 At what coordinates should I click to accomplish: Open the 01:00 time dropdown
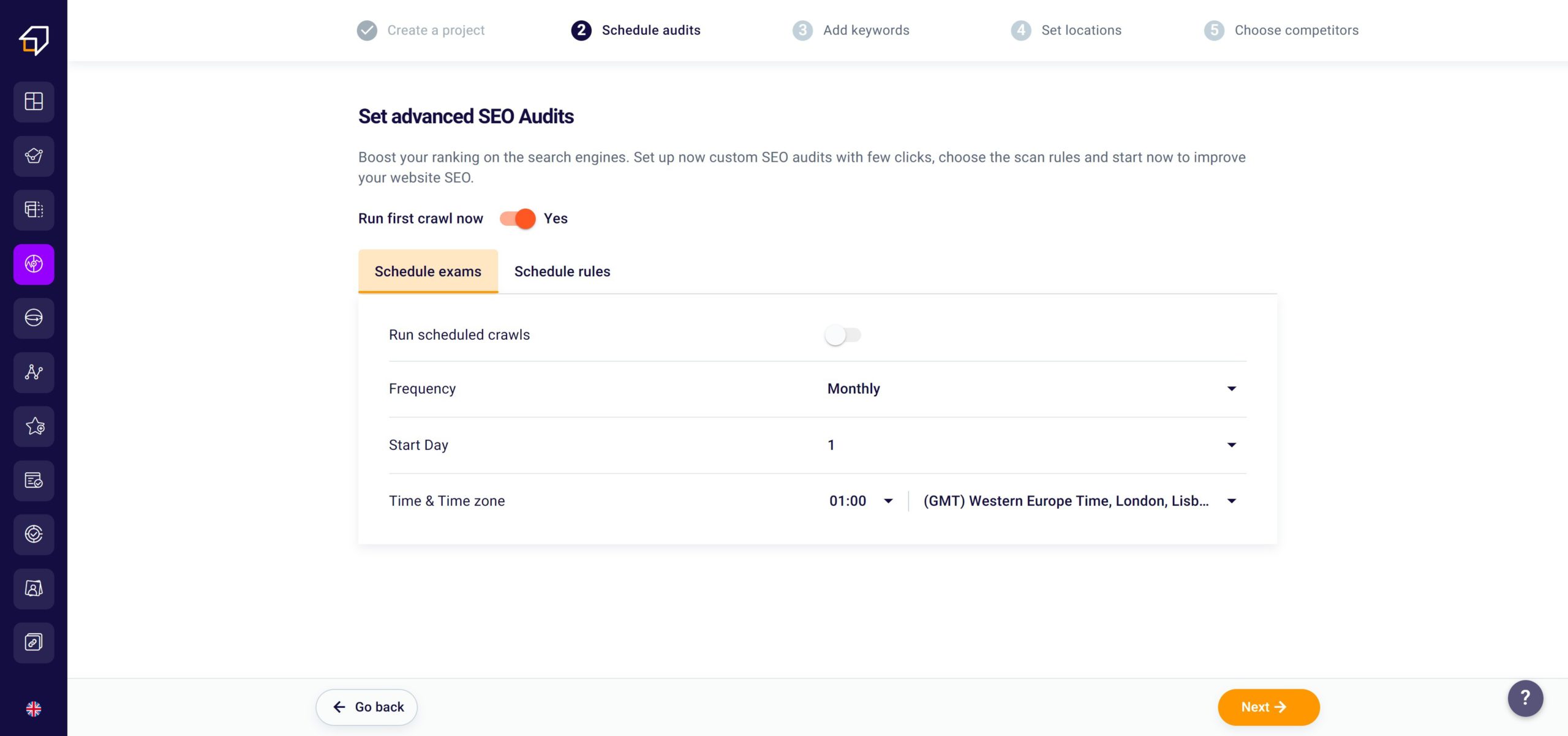click(861, 501)
